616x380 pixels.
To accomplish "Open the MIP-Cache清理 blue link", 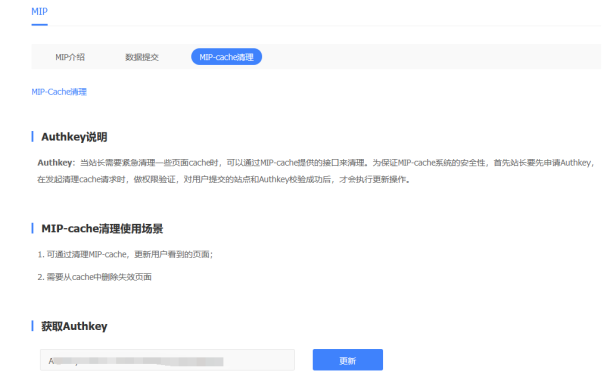I will click(x=59, y=92).
